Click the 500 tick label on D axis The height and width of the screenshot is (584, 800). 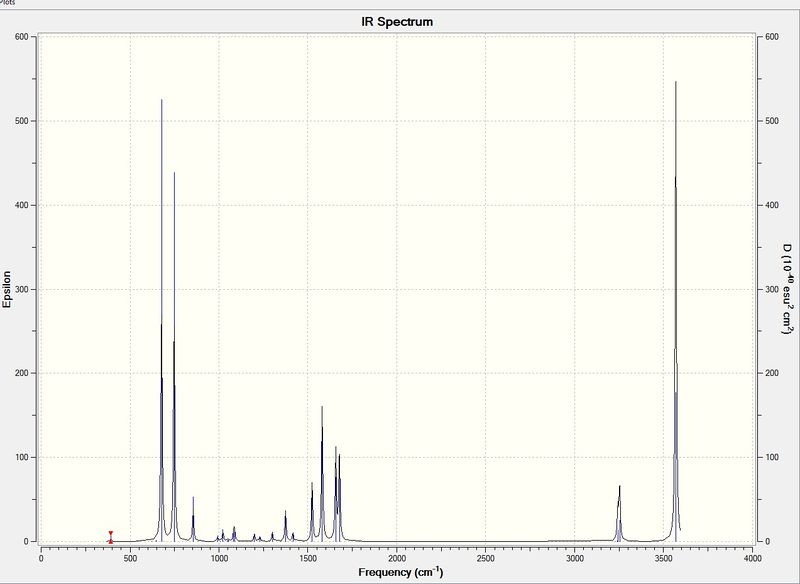772,121
